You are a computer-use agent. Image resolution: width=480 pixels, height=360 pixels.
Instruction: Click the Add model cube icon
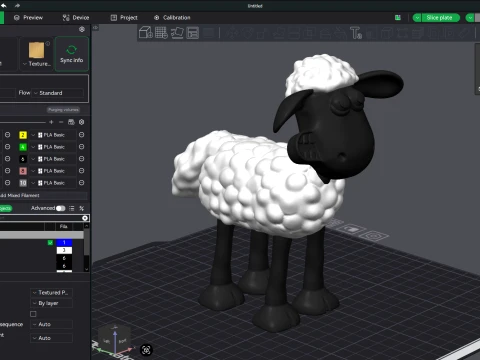146,33
